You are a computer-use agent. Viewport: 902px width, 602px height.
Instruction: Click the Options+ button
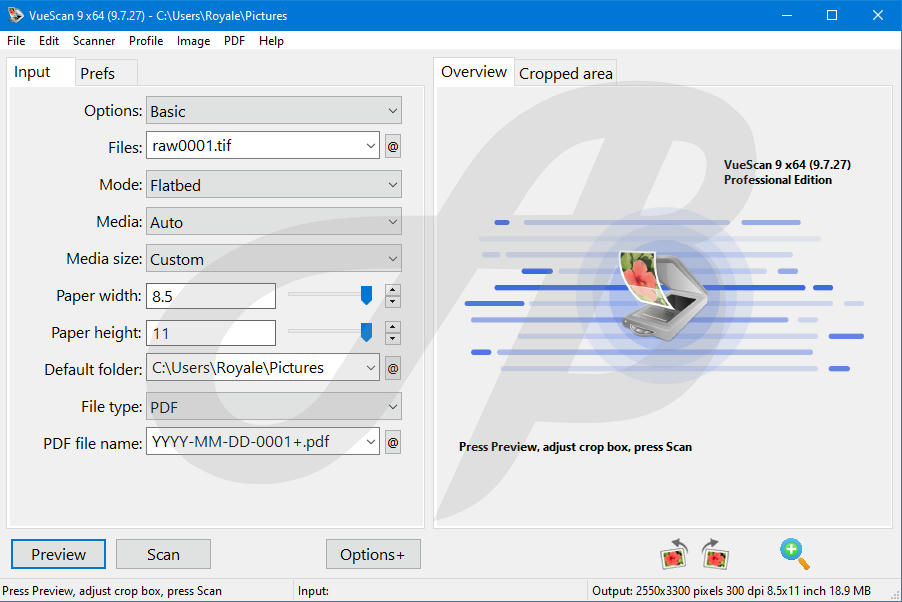tap(373, 554)
